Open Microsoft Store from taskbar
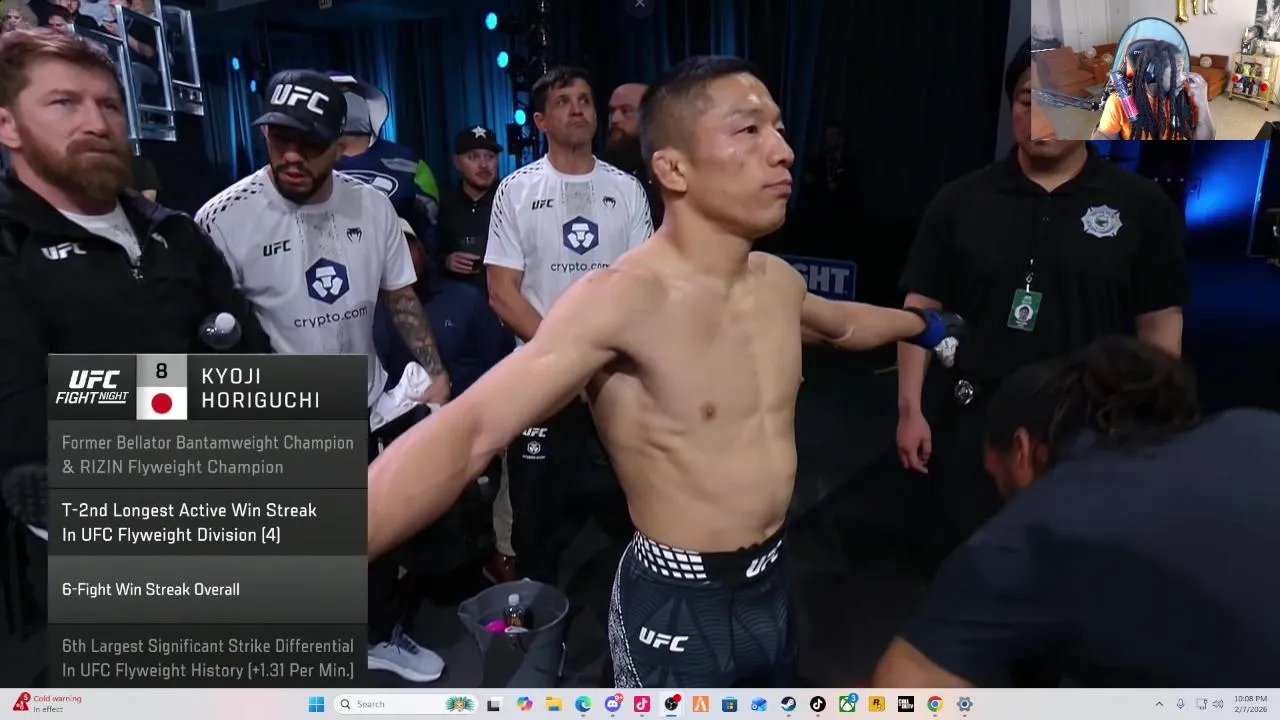Image resolution: width=1280 pixels, height=720 pixels. 730,704
